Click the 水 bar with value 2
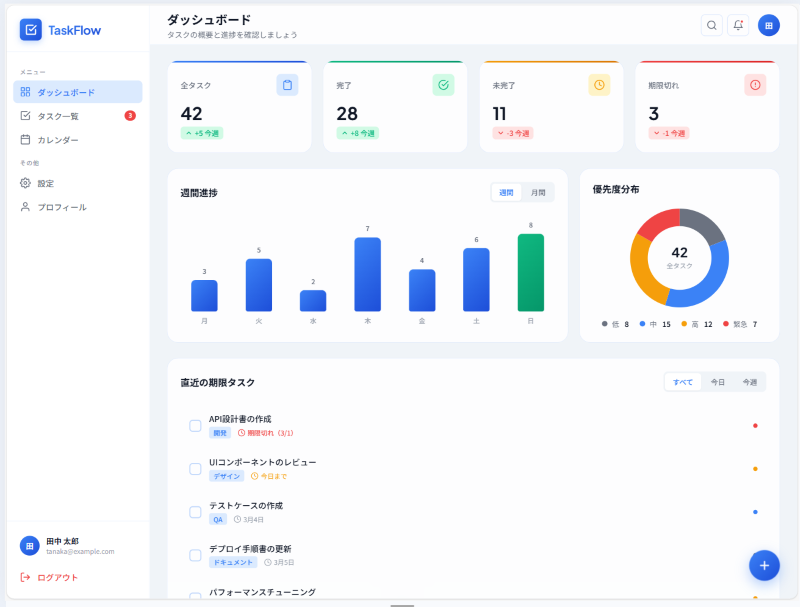The height and width of the screenshot is (607, 800). [313, 300]
